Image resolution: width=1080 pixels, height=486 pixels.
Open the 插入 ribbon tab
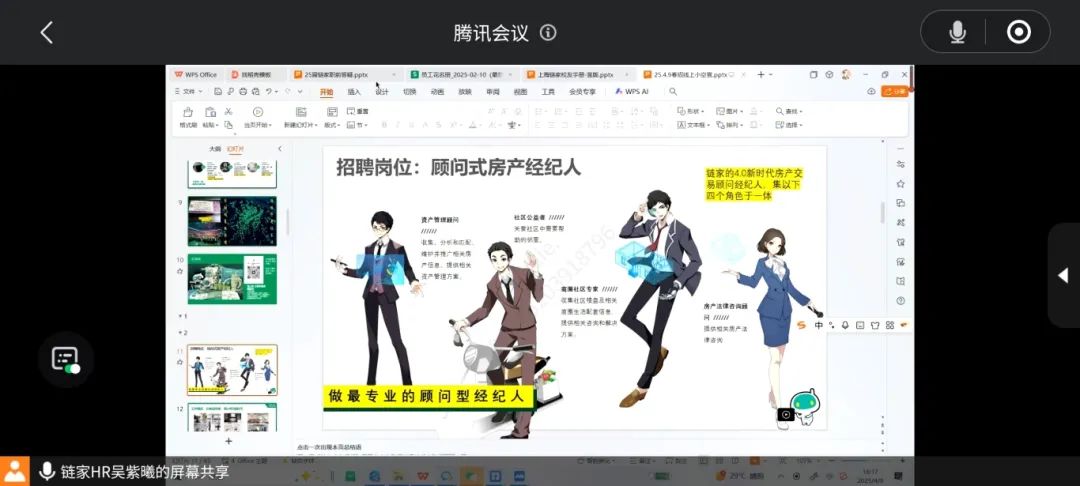tap(354, 91)
